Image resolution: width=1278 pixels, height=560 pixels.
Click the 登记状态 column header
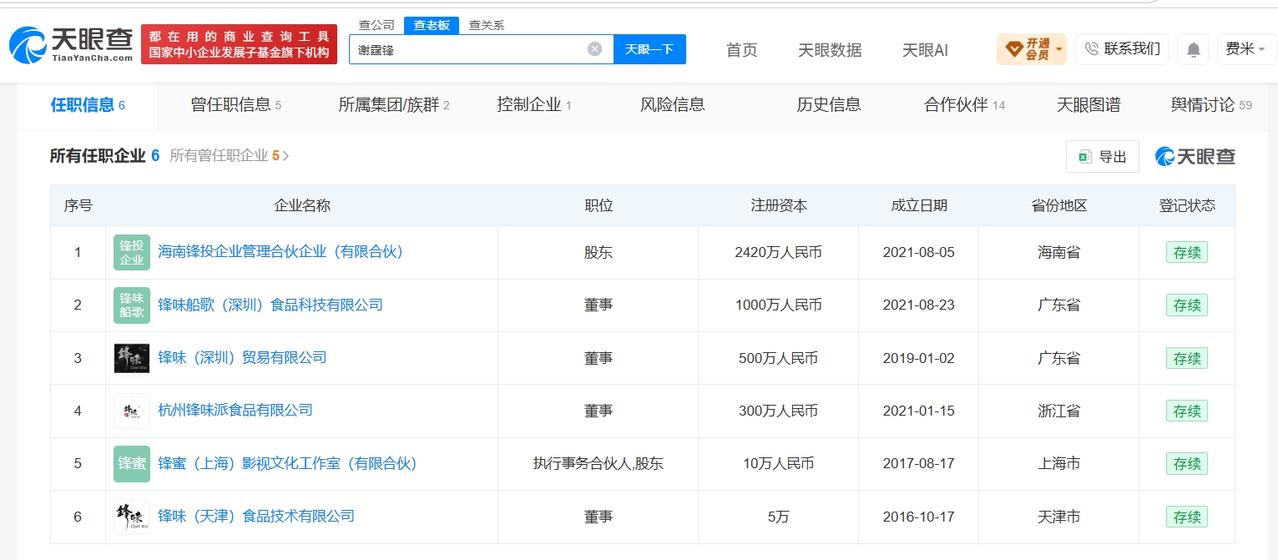click(1187, 206)
